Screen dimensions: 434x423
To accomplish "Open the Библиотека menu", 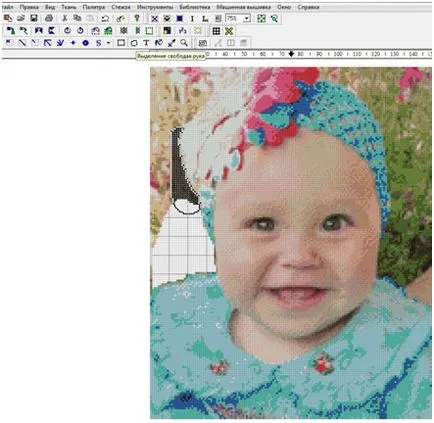I will 195,7.
